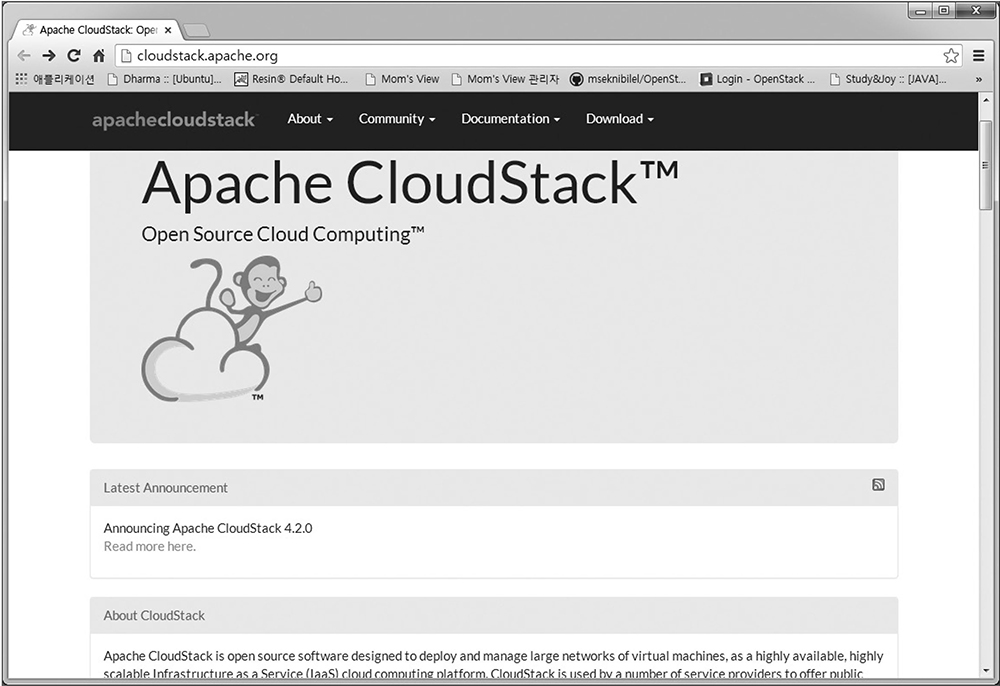Image resolution: width=1000 pixels, height=686 pixels.
Task: Open the Mom's View bookmark
Action: [x=402, y=79]
